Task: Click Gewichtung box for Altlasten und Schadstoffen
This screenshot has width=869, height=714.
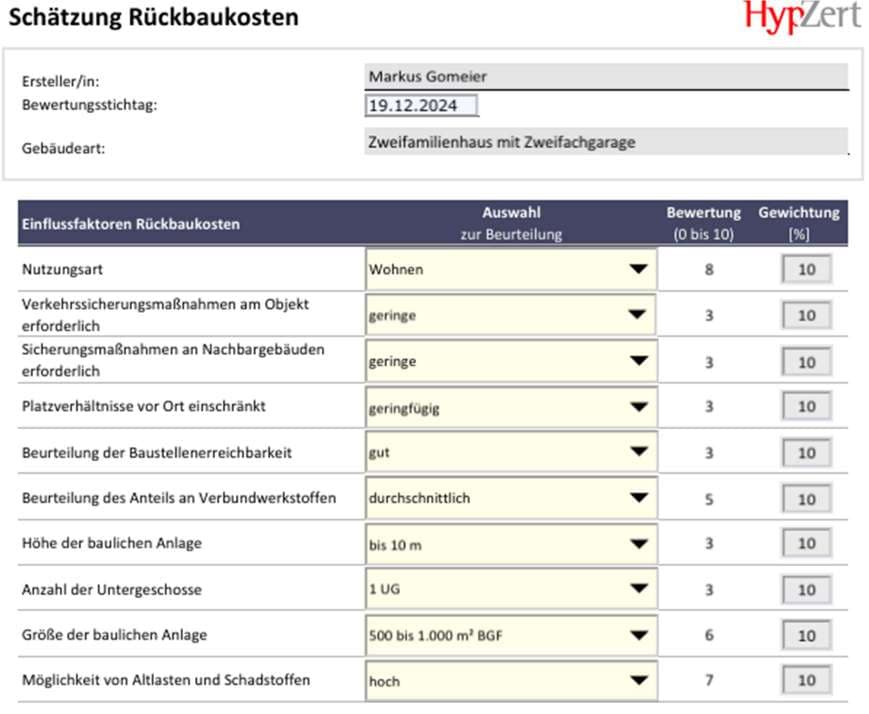Action: [x=806, y=681]
